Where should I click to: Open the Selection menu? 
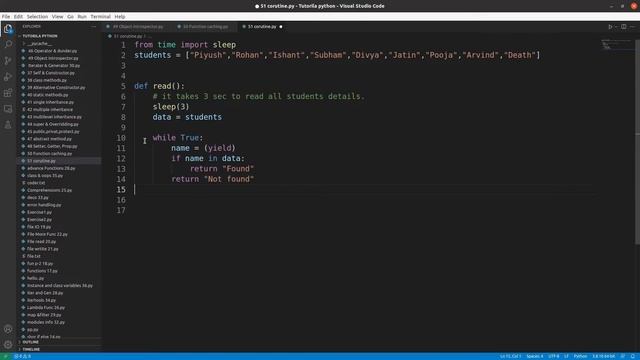click(37, 17)
